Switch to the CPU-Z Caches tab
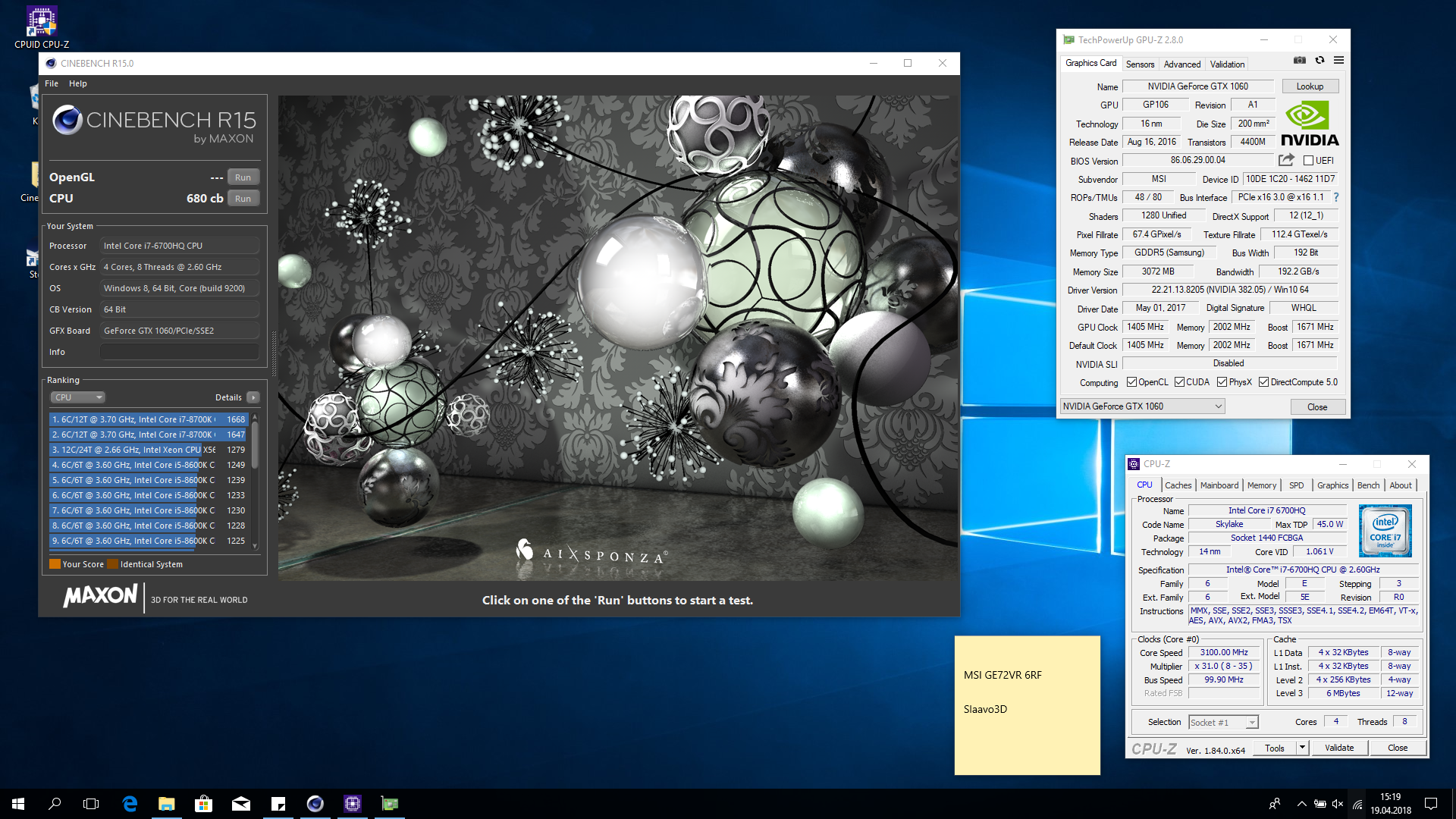Viewport: 1456px width, 819px height. (1178, 485)
